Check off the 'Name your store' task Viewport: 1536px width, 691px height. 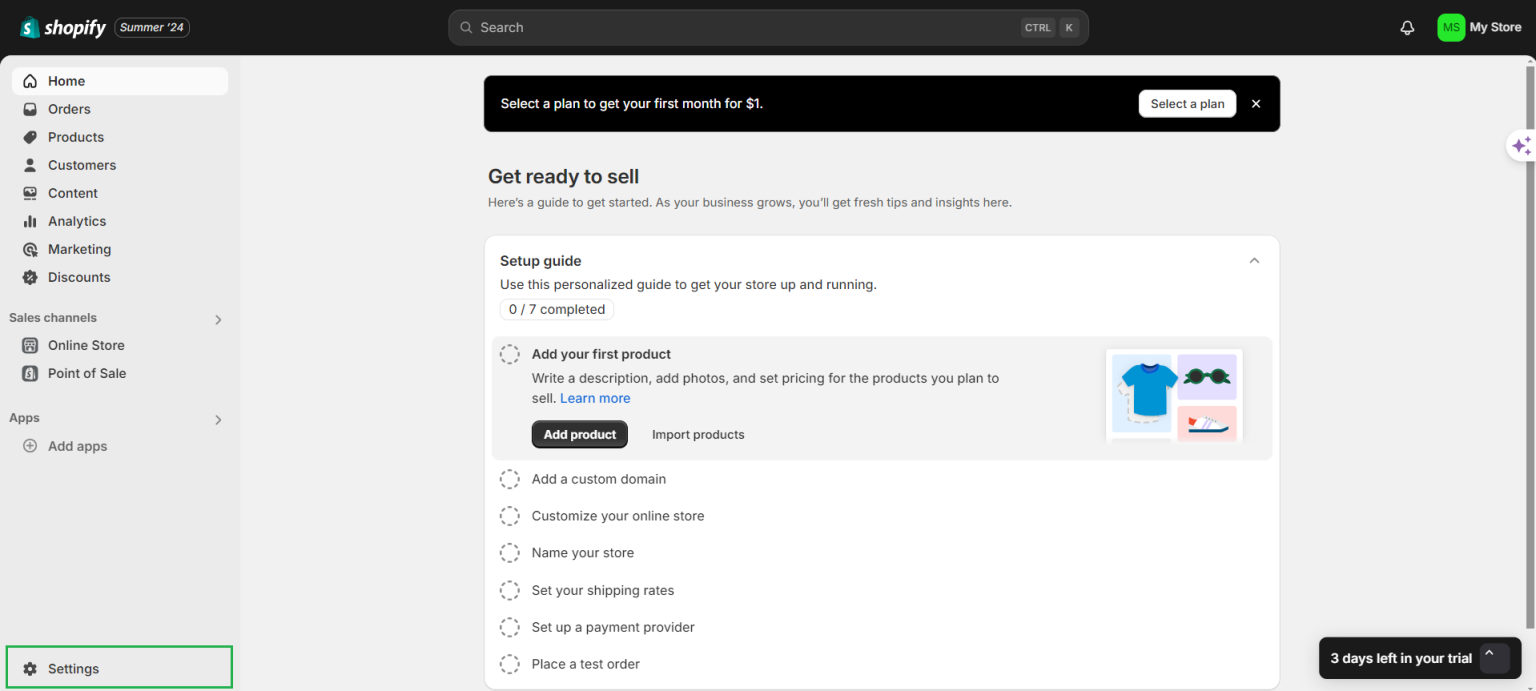(x=510, y=553)
